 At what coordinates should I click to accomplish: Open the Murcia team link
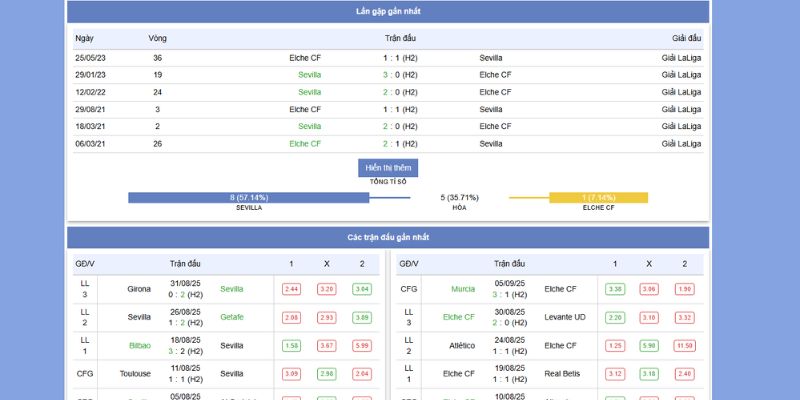point(463,289)
